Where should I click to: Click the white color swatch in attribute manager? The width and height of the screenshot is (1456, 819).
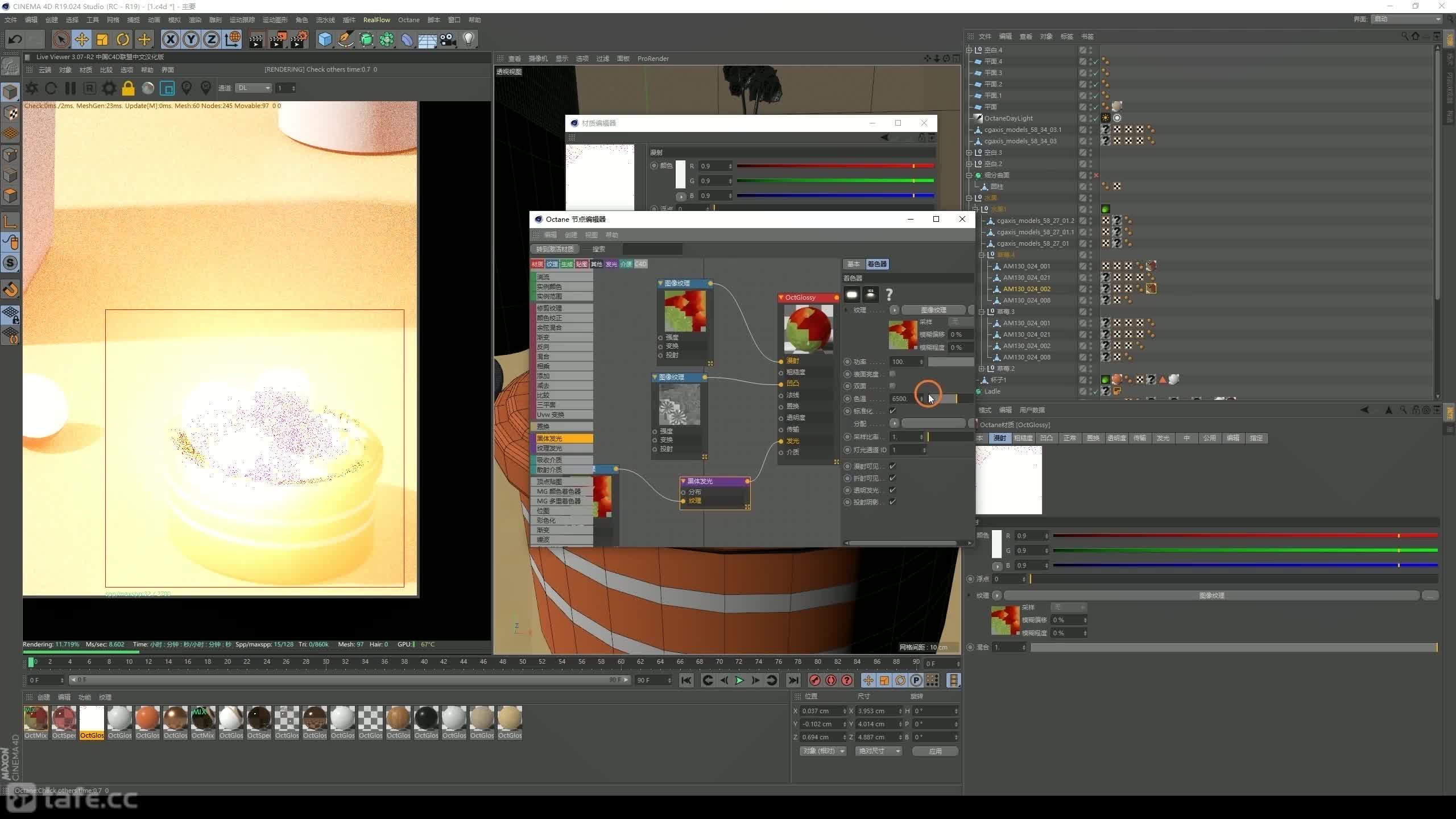(996, 544)
